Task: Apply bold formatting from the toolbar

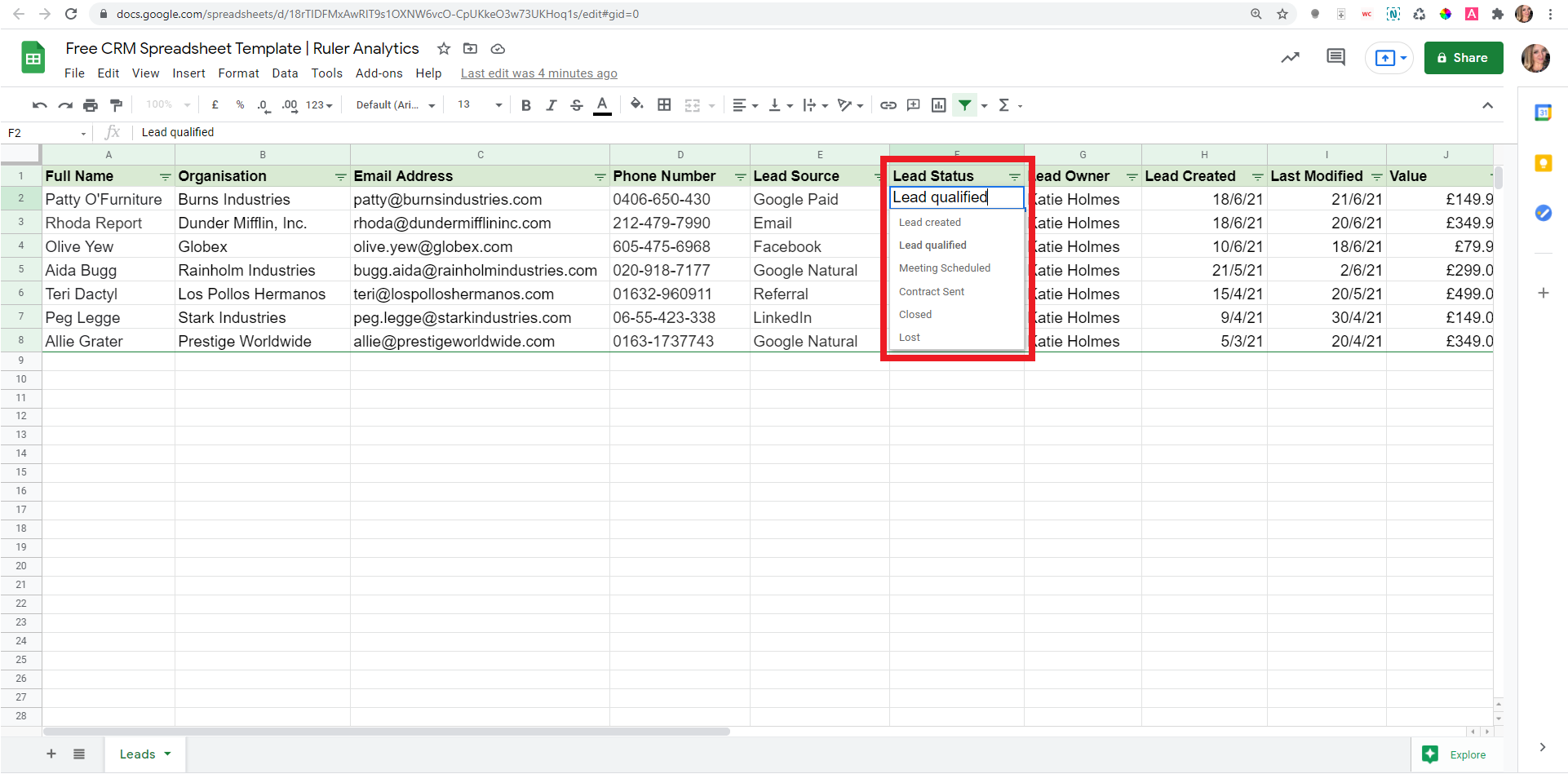Action: 526,105
